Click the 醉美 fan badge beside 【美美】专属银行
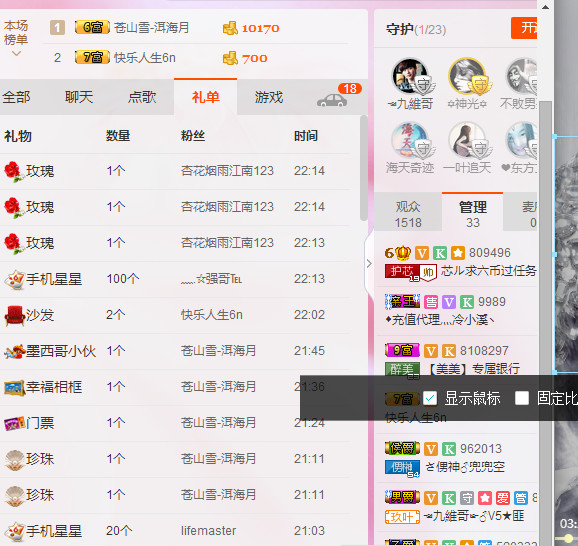Screen dimensions: 578x546 [403, 370]
